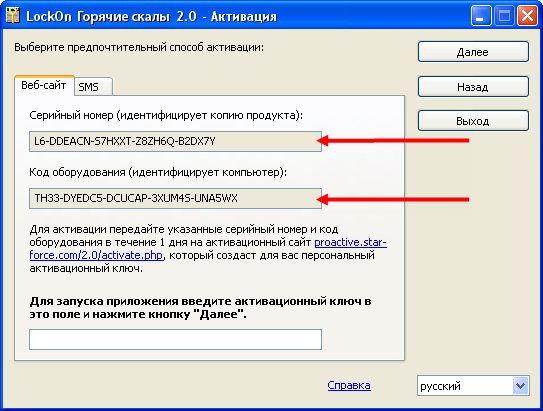Click the label 'Серийный номер (идентифицирует копию продукта):'
Image resolution: width=543 pixels, height=411 pixels.
166,115
